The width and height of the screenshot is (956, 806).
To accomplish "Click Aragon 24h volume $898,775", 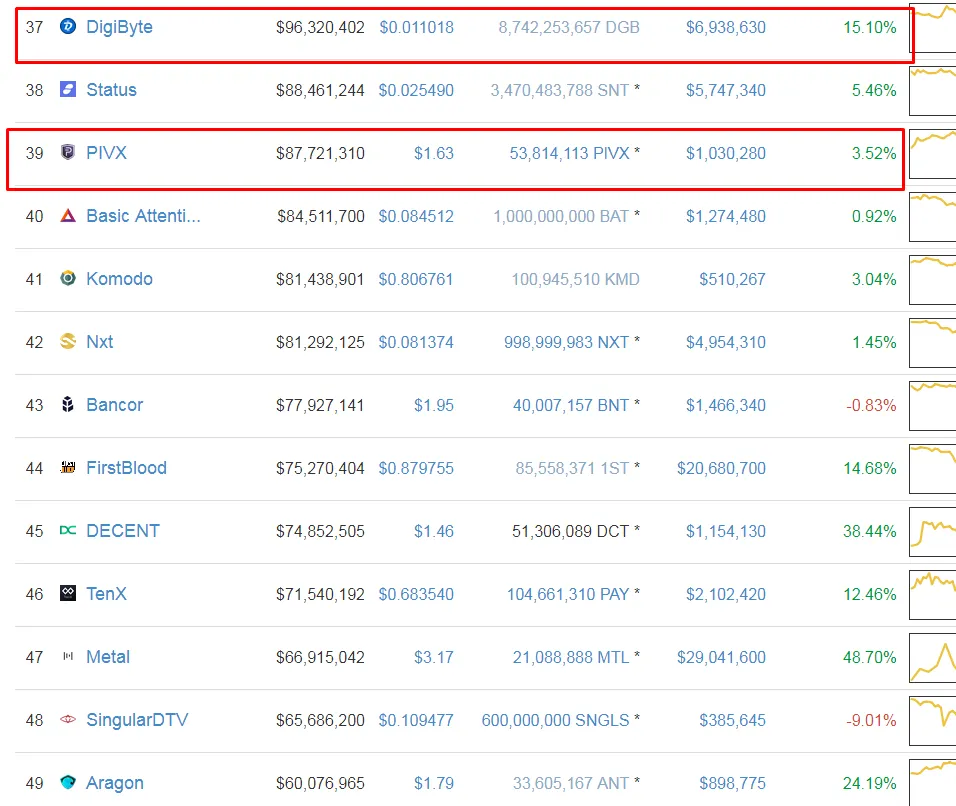I will [x=732, y=783].
